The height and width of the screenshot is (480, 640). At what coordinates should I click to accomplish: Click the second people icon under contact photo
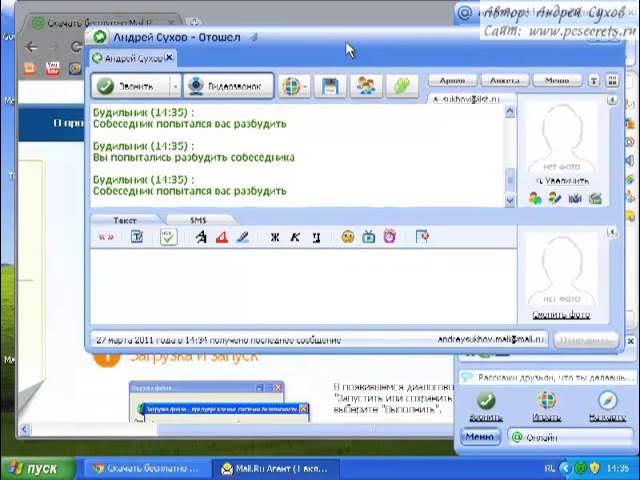(555, 199)
